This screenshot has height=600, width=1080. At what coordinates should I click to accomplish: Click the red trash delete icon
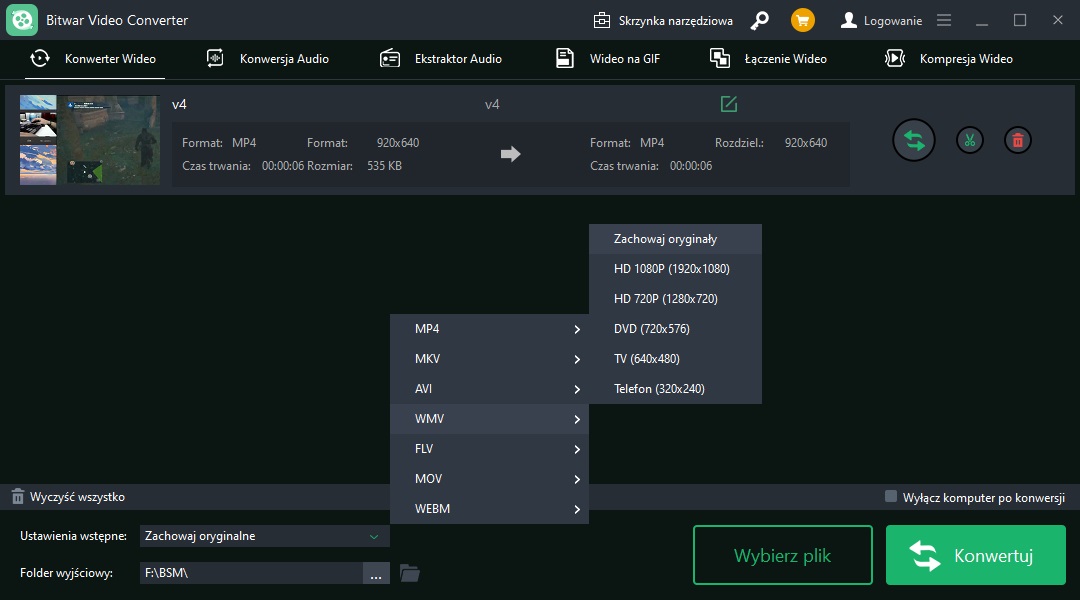[1017, 140]
